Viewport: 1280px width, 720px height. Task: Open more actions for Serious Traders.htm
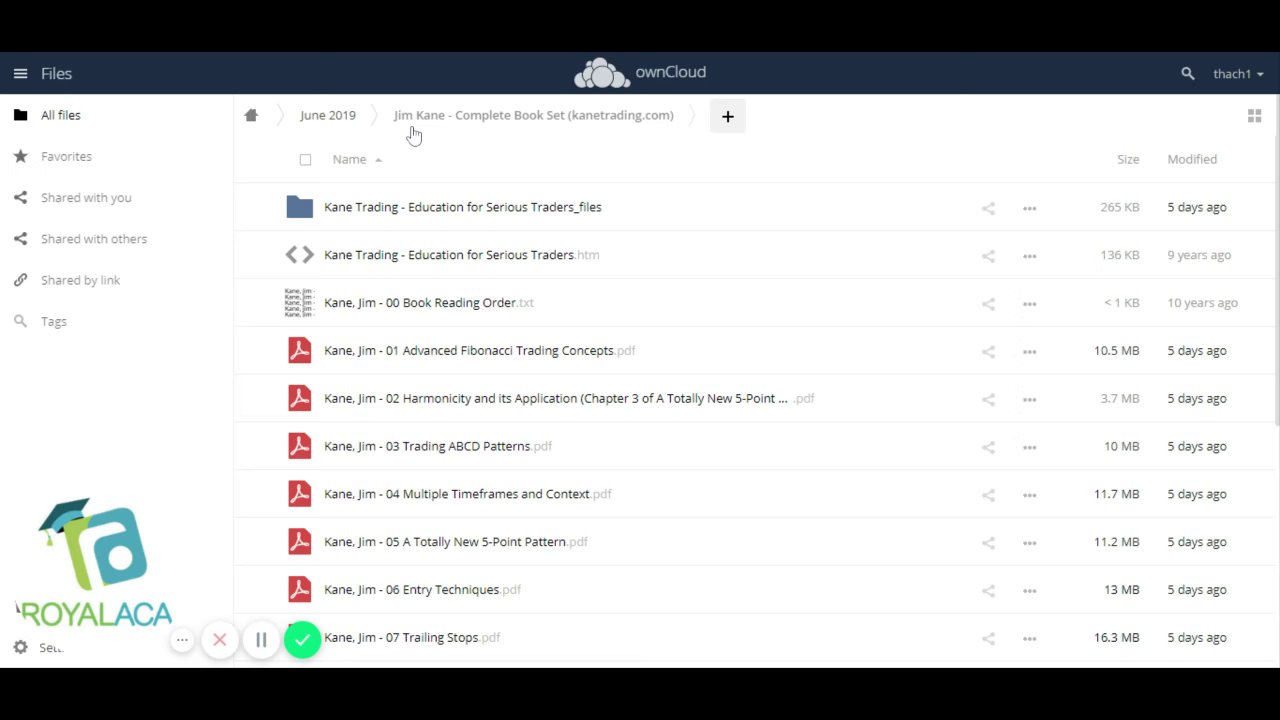click(1030, 256)
